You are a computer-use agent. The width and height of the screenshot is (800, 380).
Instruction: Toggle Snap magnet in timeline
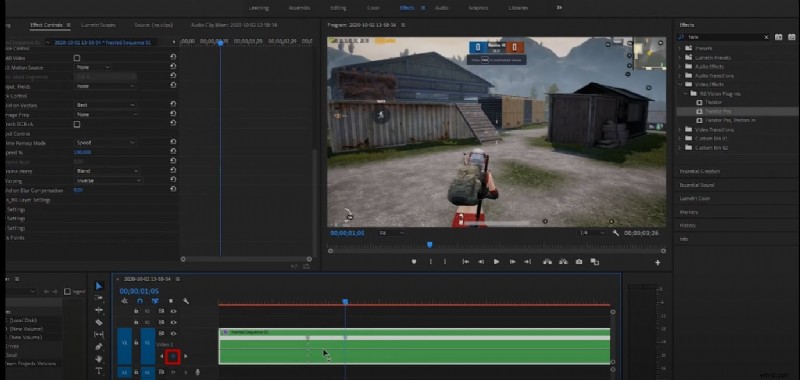pyautogui.click(x=140, y=301)
